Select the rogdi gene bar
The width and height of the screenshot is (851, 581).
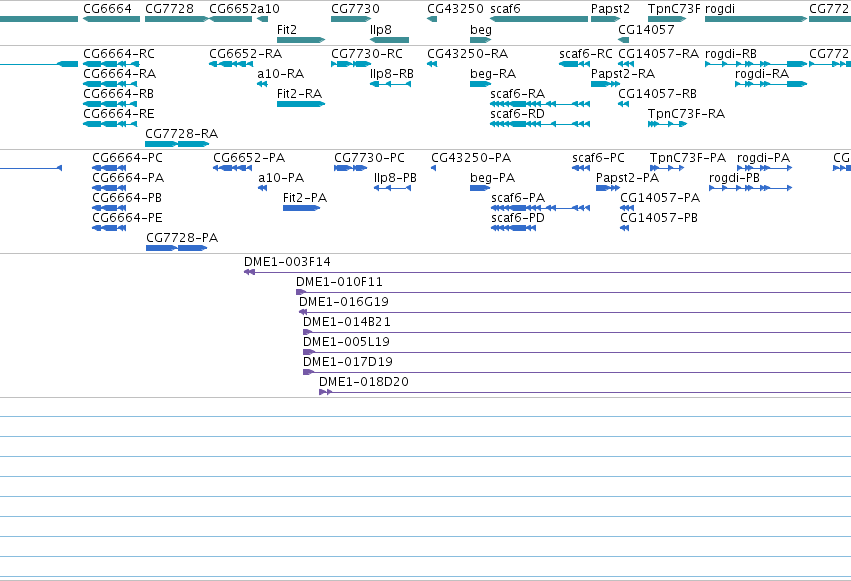(756, 19)
